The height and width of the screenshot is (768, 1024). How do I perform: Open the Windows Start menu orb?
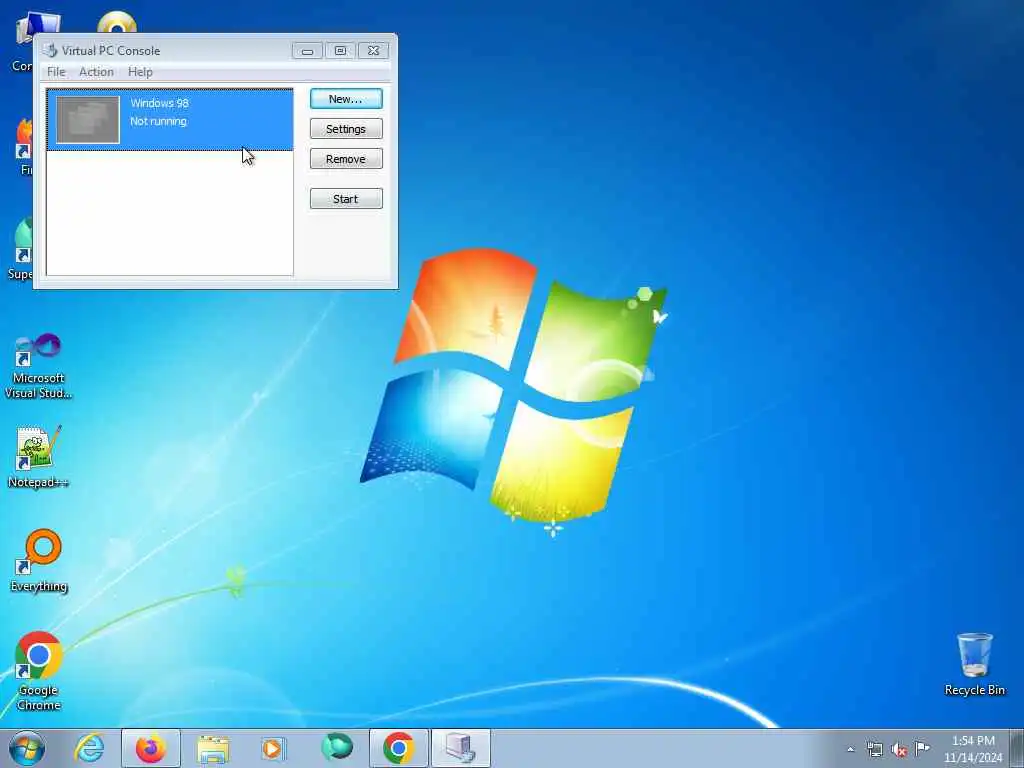[x=27, y=748]
